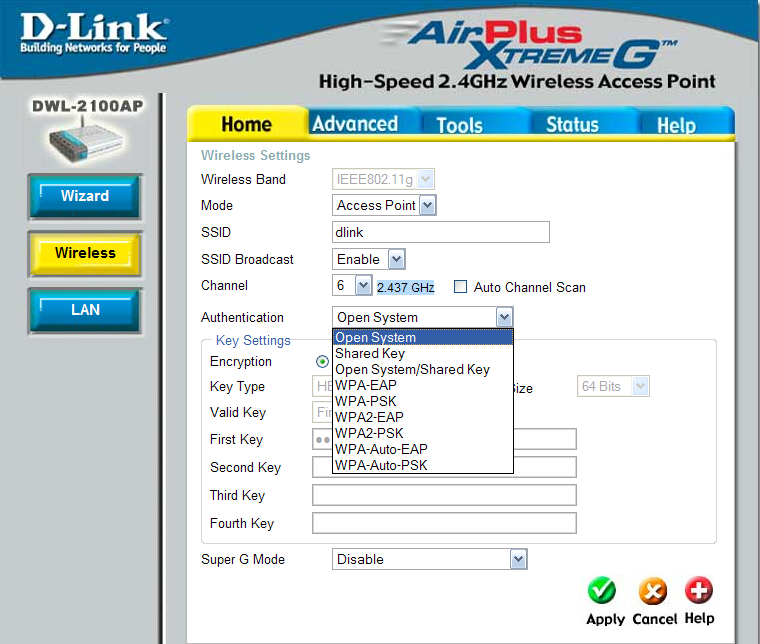Select Open System in the authentication list
This screenshot has width=760, height=644.
click(423, 337)
